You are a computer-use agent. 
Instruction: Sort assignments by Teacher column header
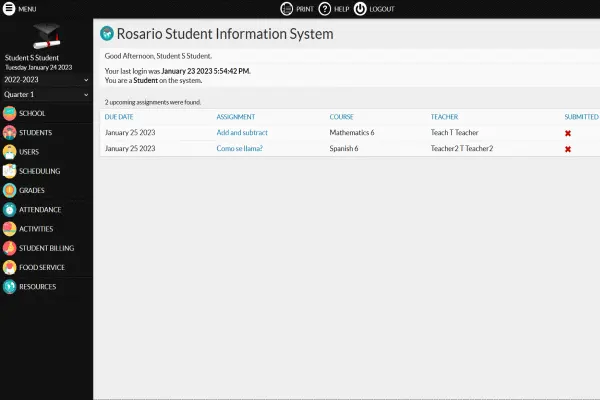pyautogui.click(x=444, y=116)
